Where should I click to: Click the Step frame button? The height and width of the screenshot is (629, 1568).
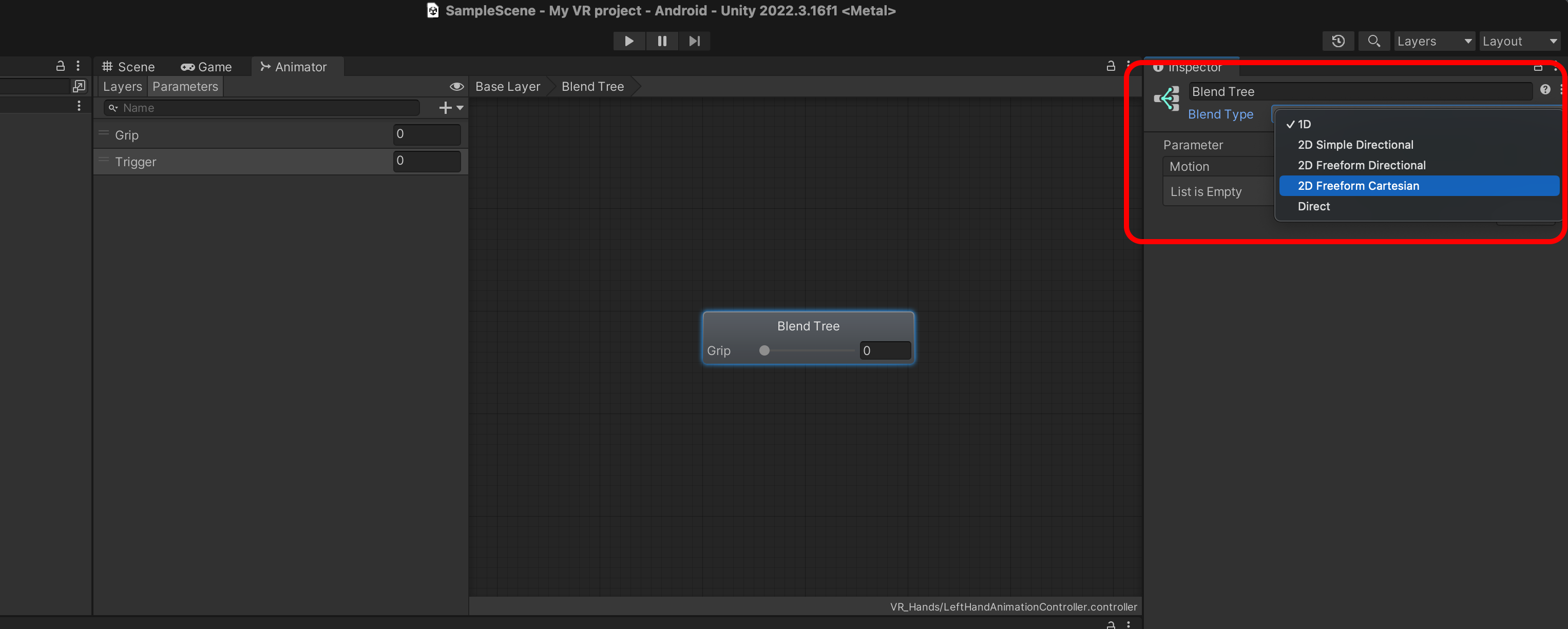pyautogui.click(x=694, y=41)
